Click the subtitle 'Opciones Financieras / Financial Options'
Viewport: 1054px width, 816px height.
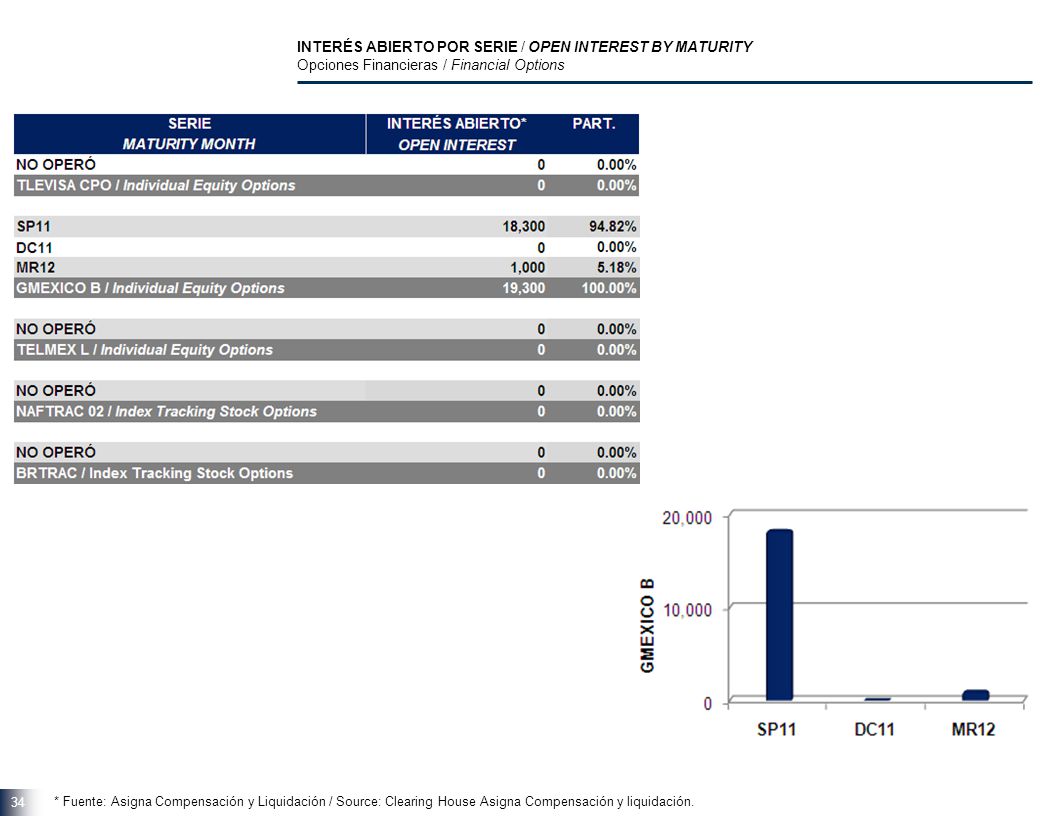pos(430,65)
